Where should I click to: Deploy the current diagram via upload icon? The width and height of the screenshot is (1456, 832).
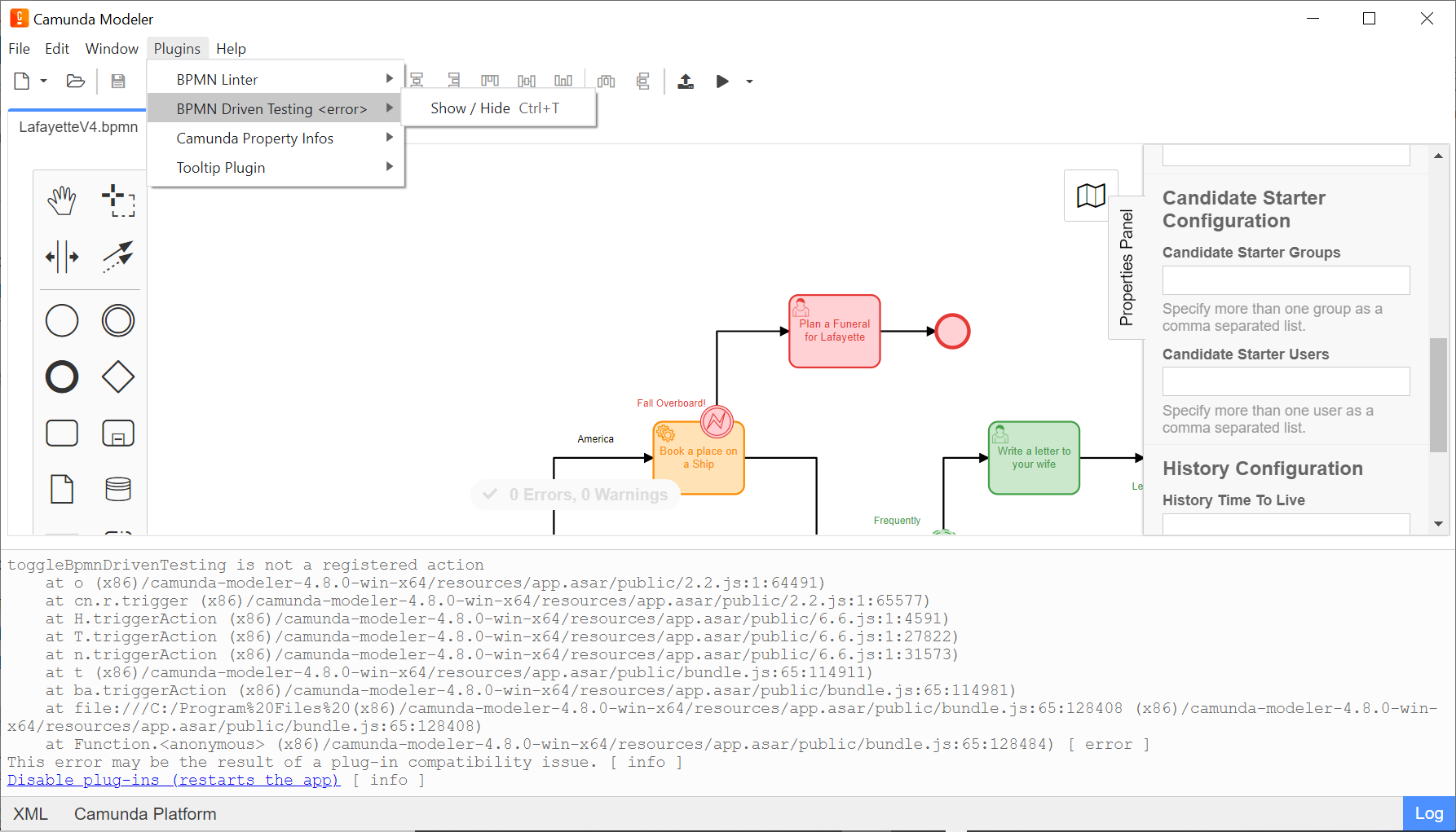686,81
